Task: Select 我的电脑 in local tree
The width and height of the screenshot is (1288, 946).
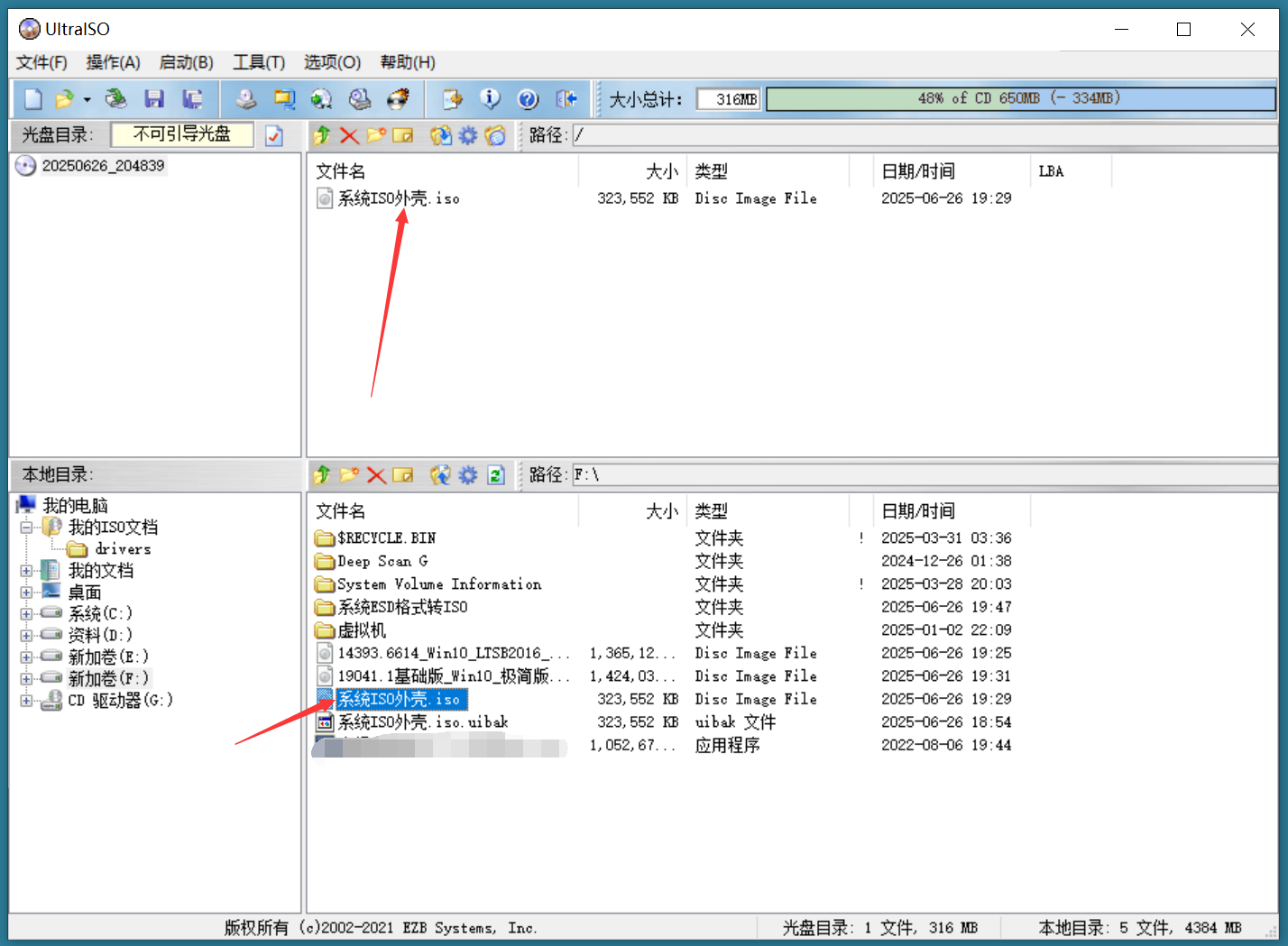Action: click(76, 505)
